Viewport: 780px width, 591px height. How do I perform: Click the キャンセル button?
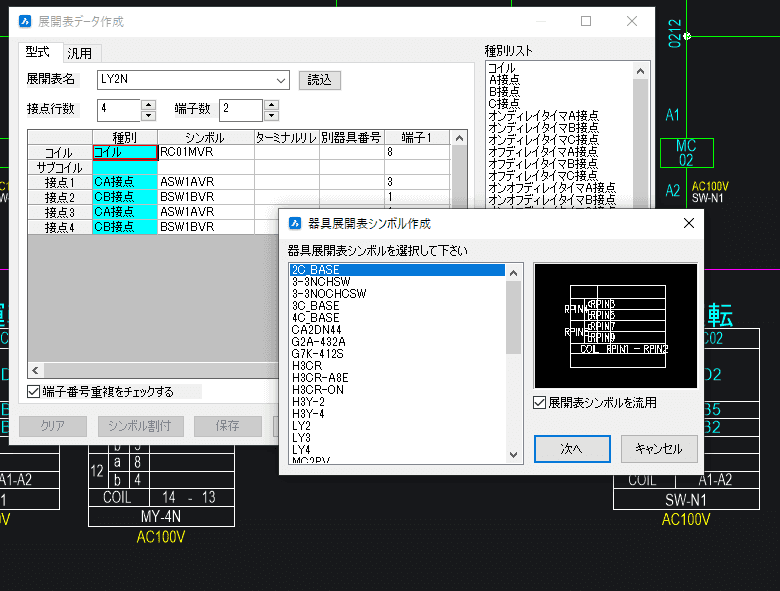point(659,449)
